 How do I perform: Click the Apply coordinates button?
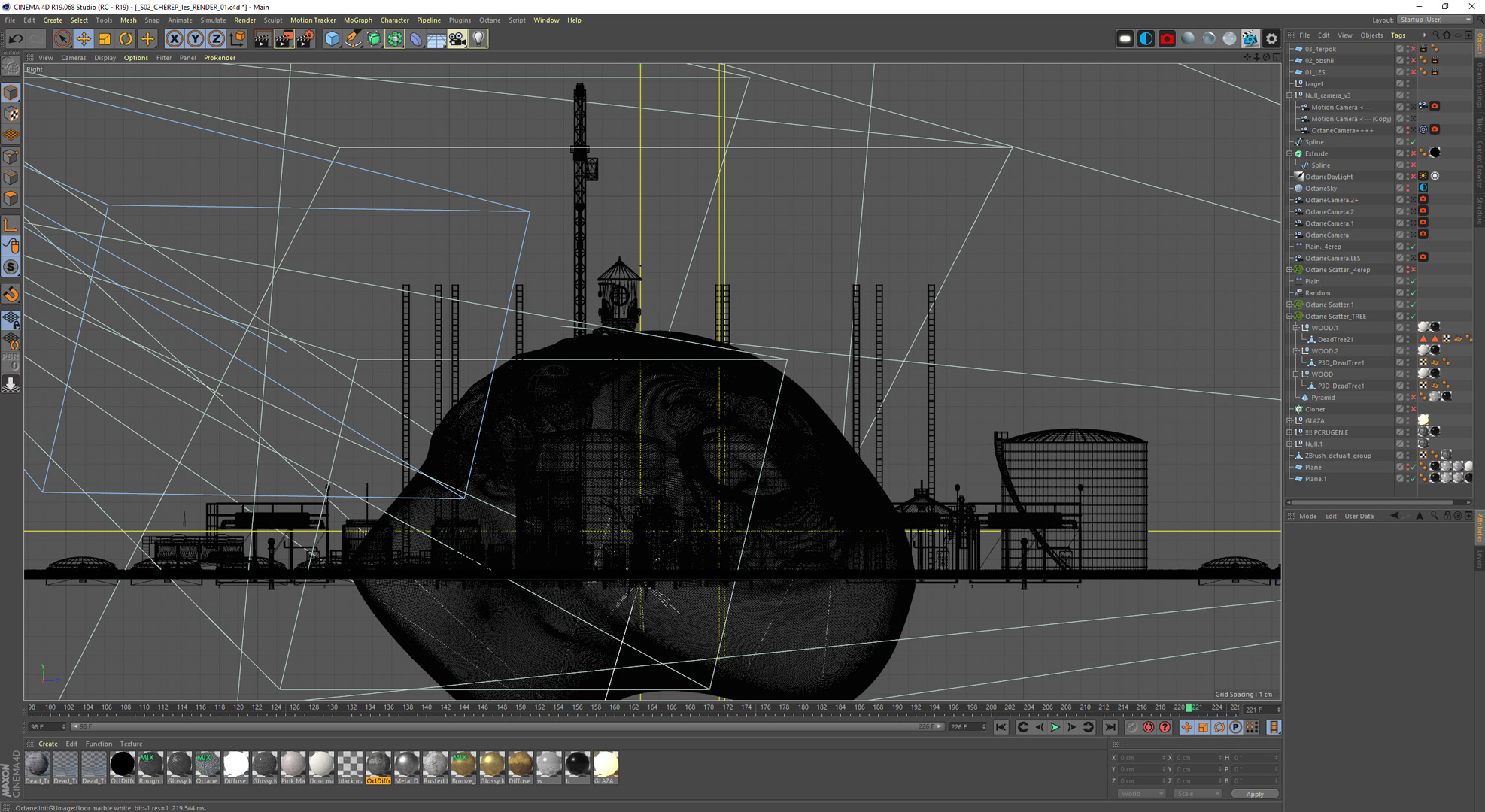coord(1254,794)
